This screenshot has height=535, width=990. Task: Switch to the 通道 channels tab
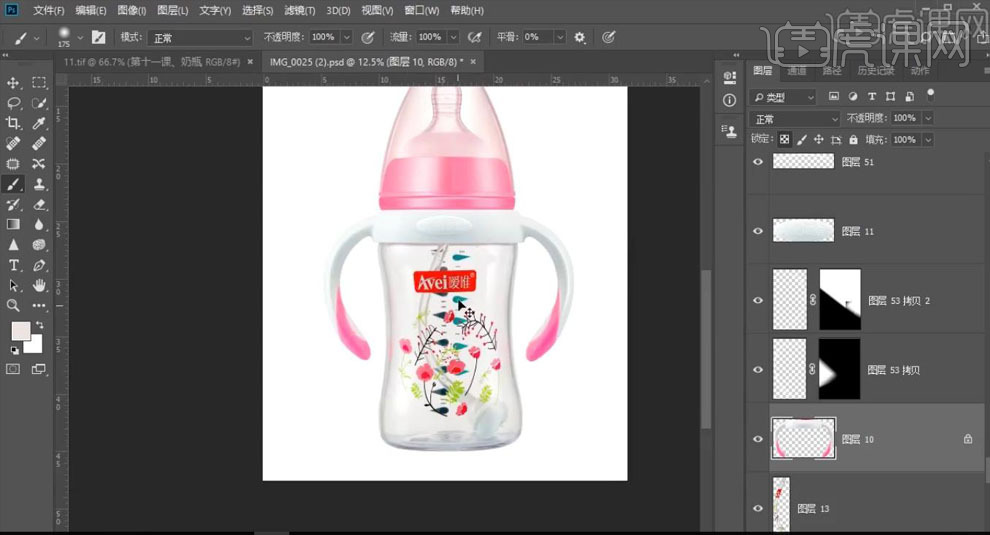tap(797, 71)
